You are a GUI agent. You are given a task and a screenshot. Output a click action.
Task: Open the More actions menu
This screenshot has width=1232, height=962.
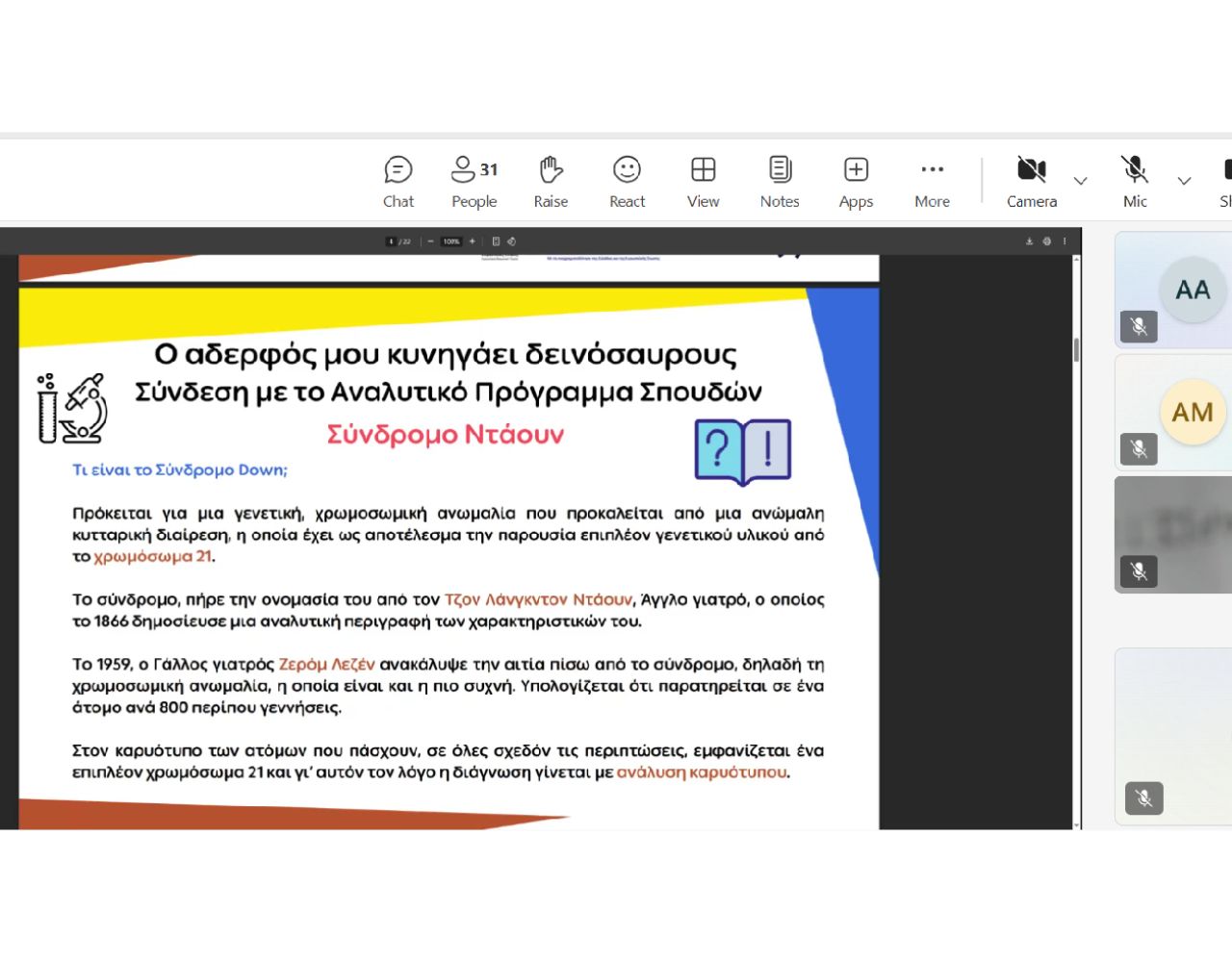pos(932,181)
